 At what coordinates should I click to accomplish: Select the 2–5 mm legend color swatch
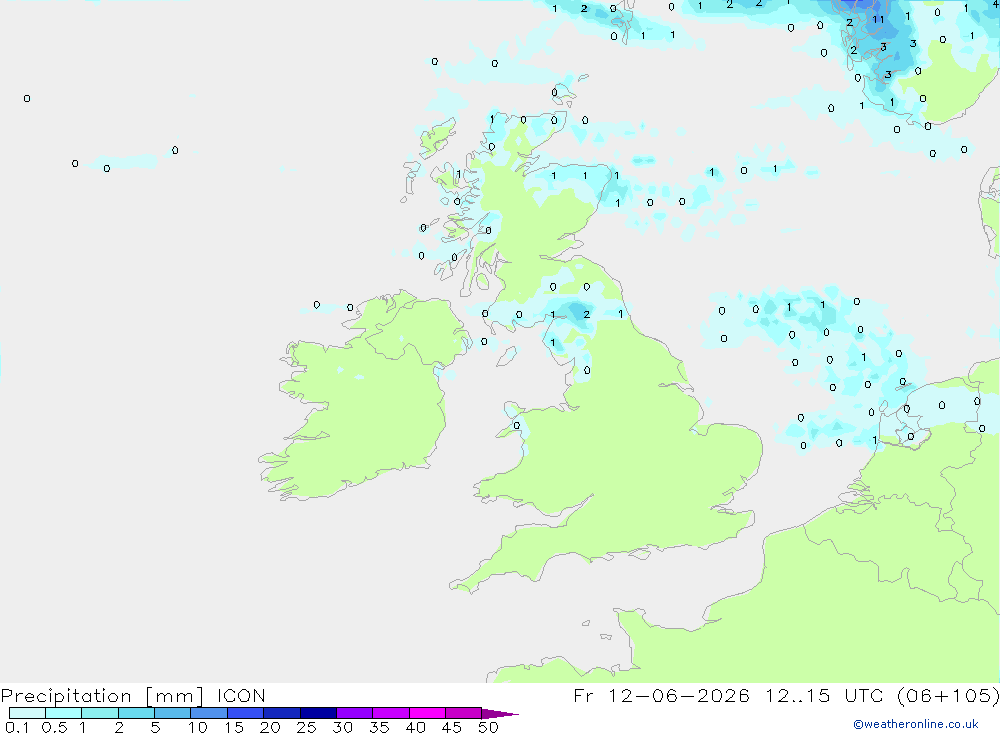(136, 713)
